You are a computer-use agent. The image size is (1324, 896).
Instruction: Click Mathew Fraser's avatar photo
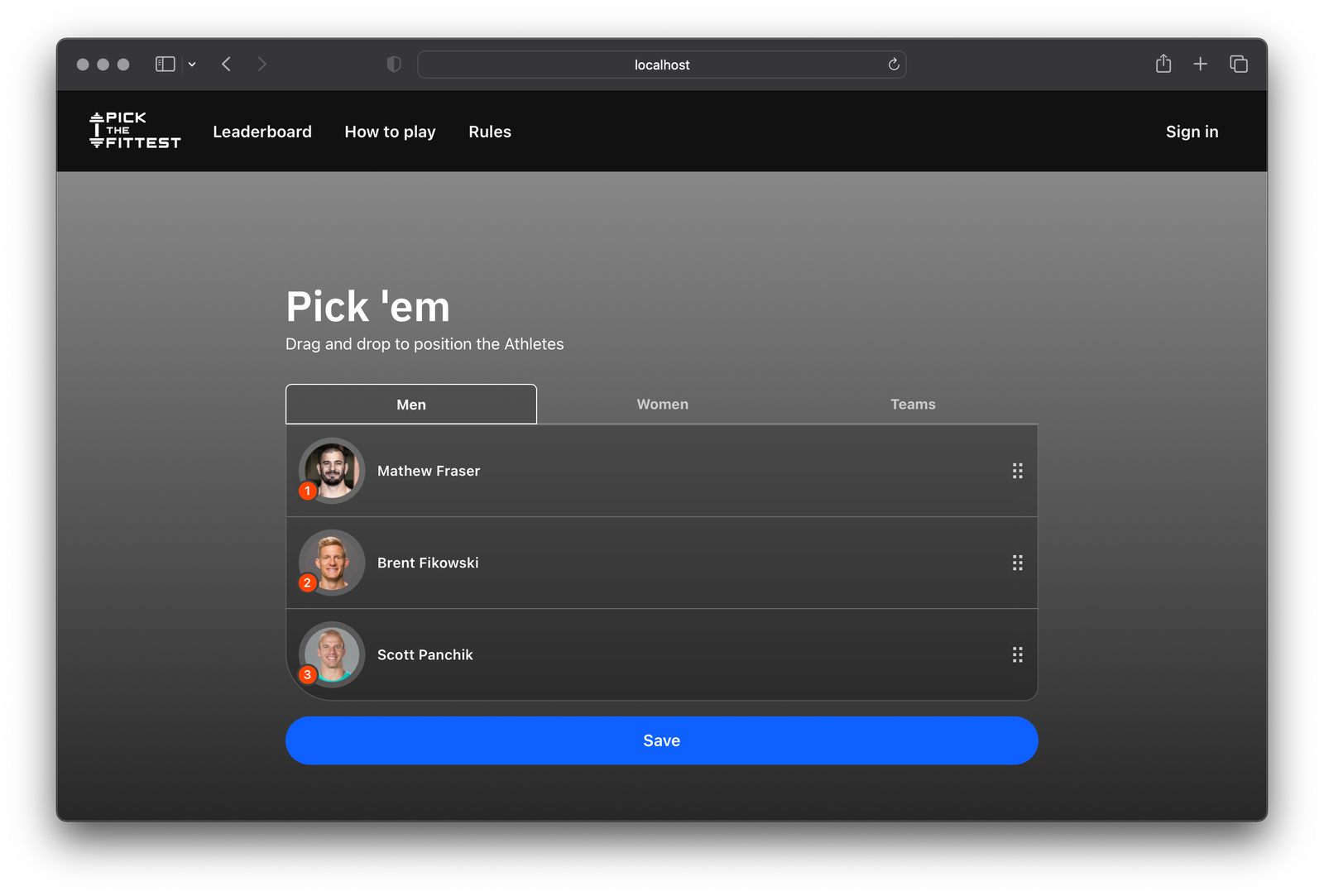point(332,470)
